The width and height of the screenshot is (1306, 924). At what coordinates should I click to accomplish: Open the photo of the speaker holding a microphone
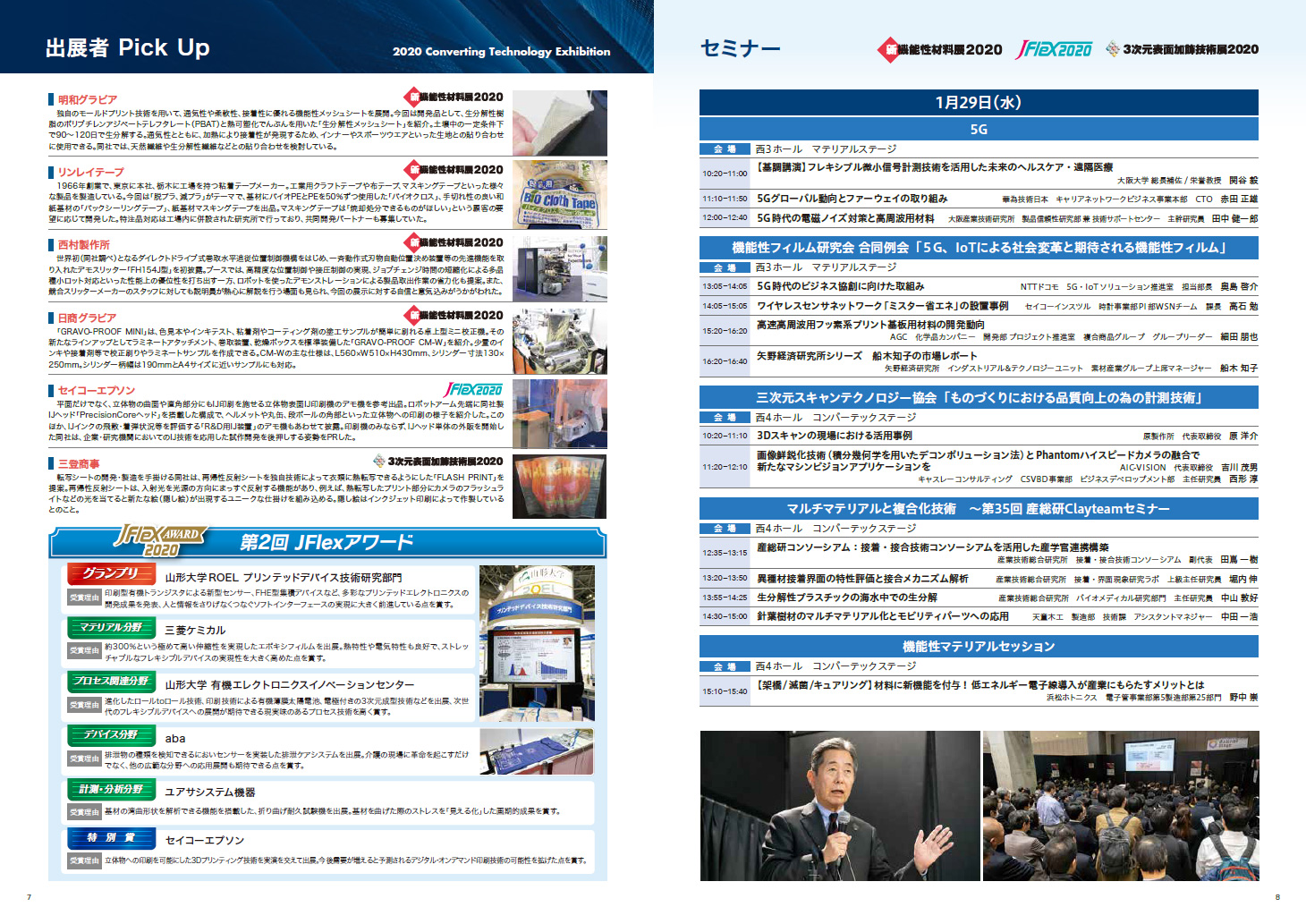[x=839, y=806]
